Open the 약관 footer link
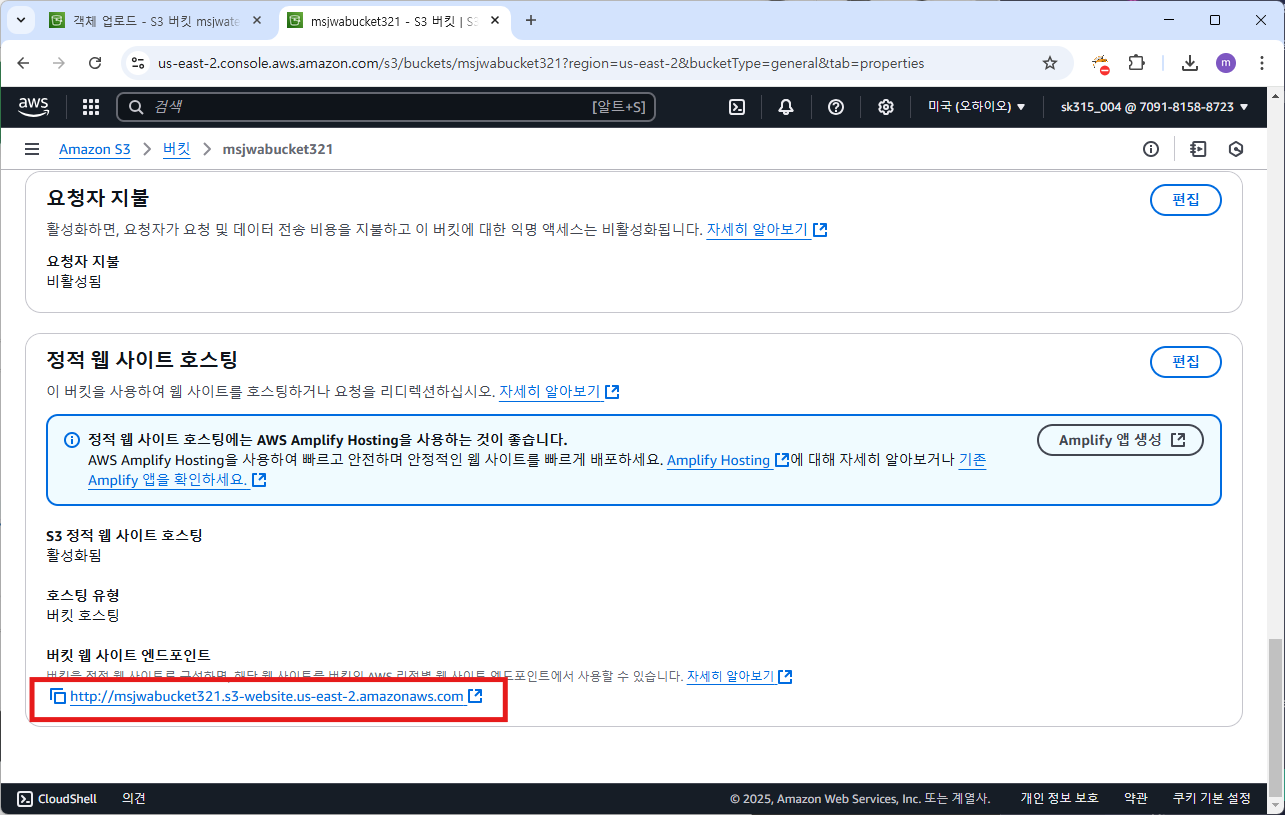 click(x=1136, y=798)
